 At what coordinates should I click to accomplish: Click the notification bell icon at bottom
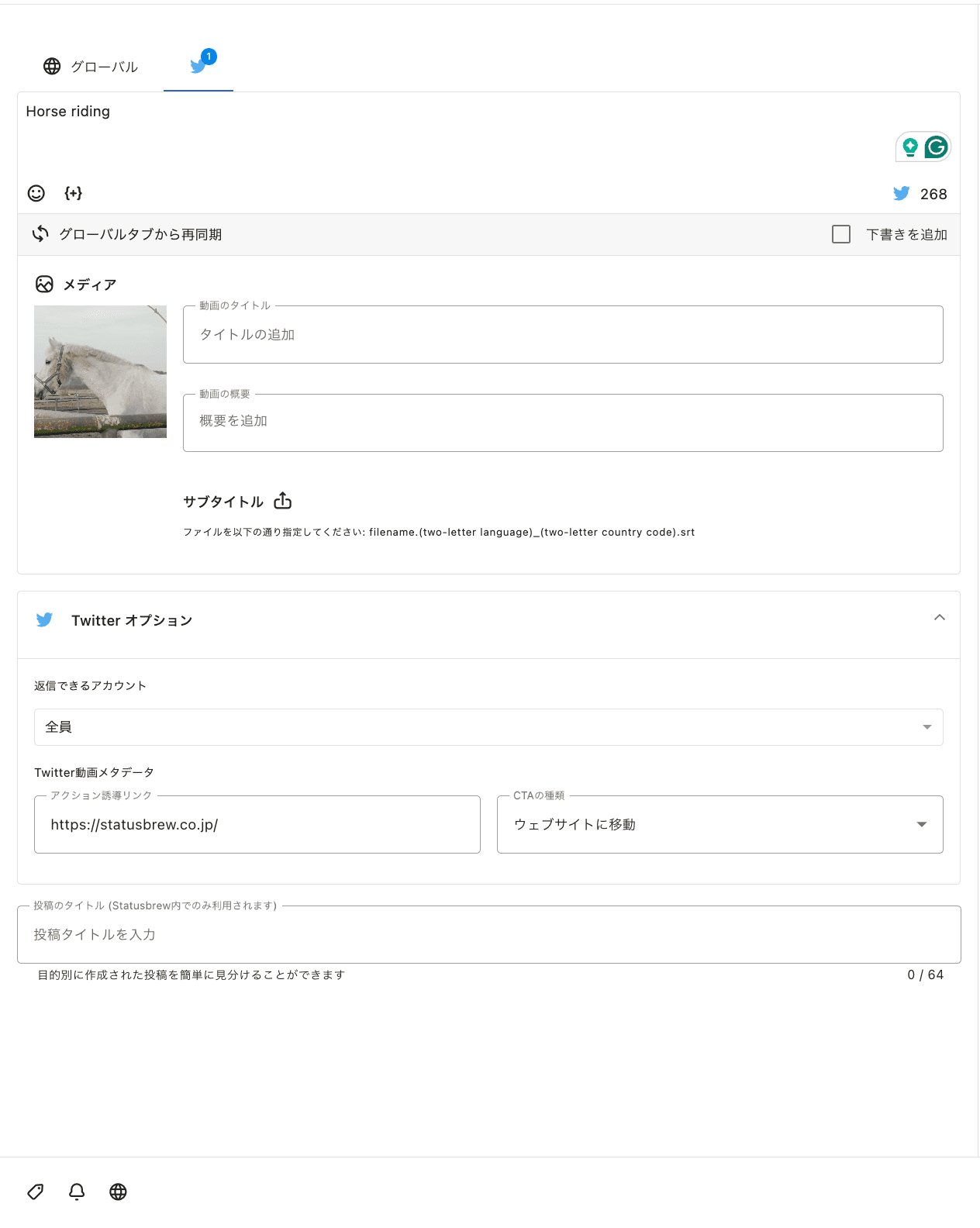tap(77, 1192)
